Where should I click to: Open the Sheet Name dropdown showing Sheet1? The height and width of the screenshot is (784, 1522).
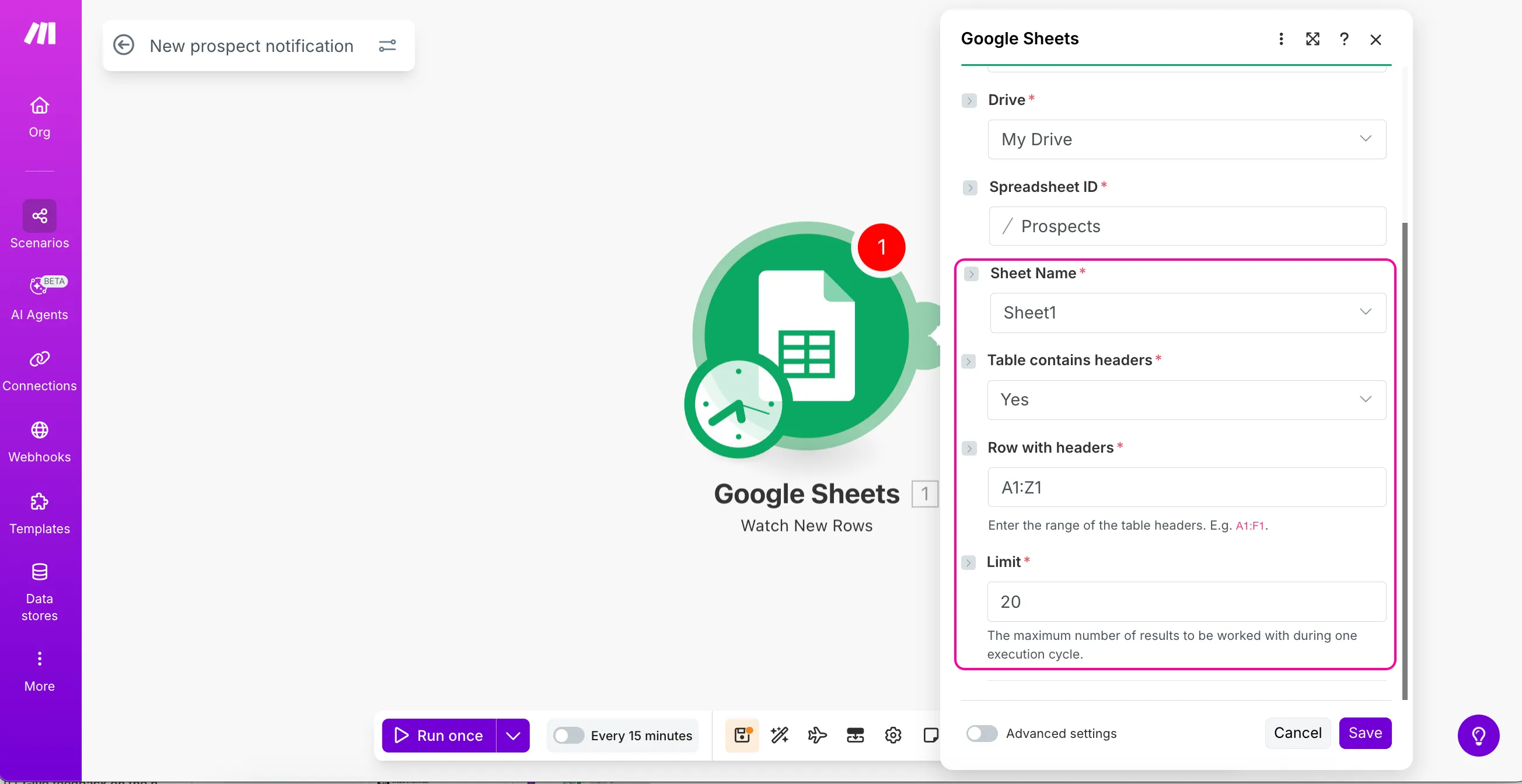tap(1188, 313)
